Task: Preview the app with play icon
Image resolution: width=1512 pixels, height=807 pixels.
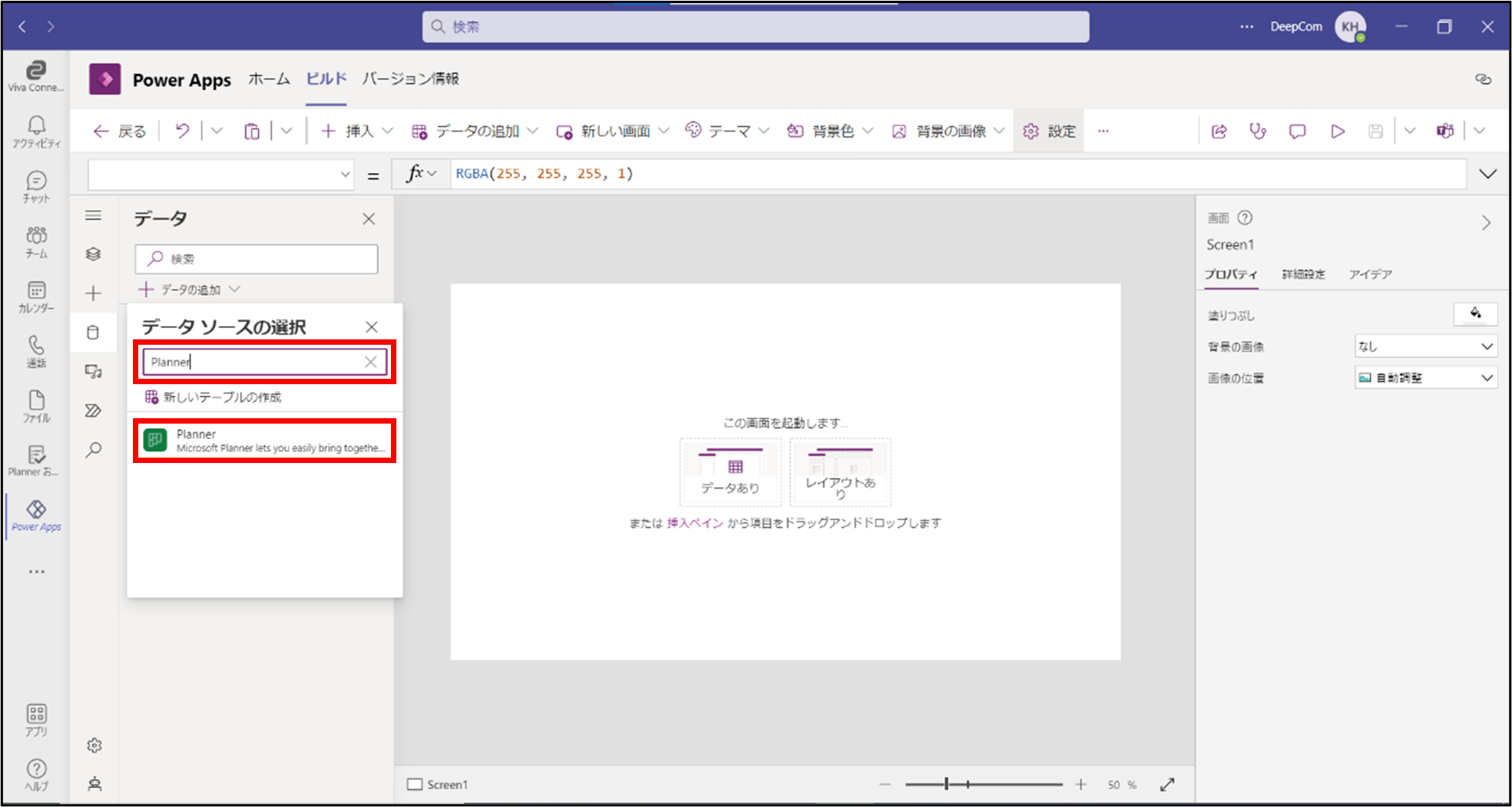Action: (x=1337, y=131)
